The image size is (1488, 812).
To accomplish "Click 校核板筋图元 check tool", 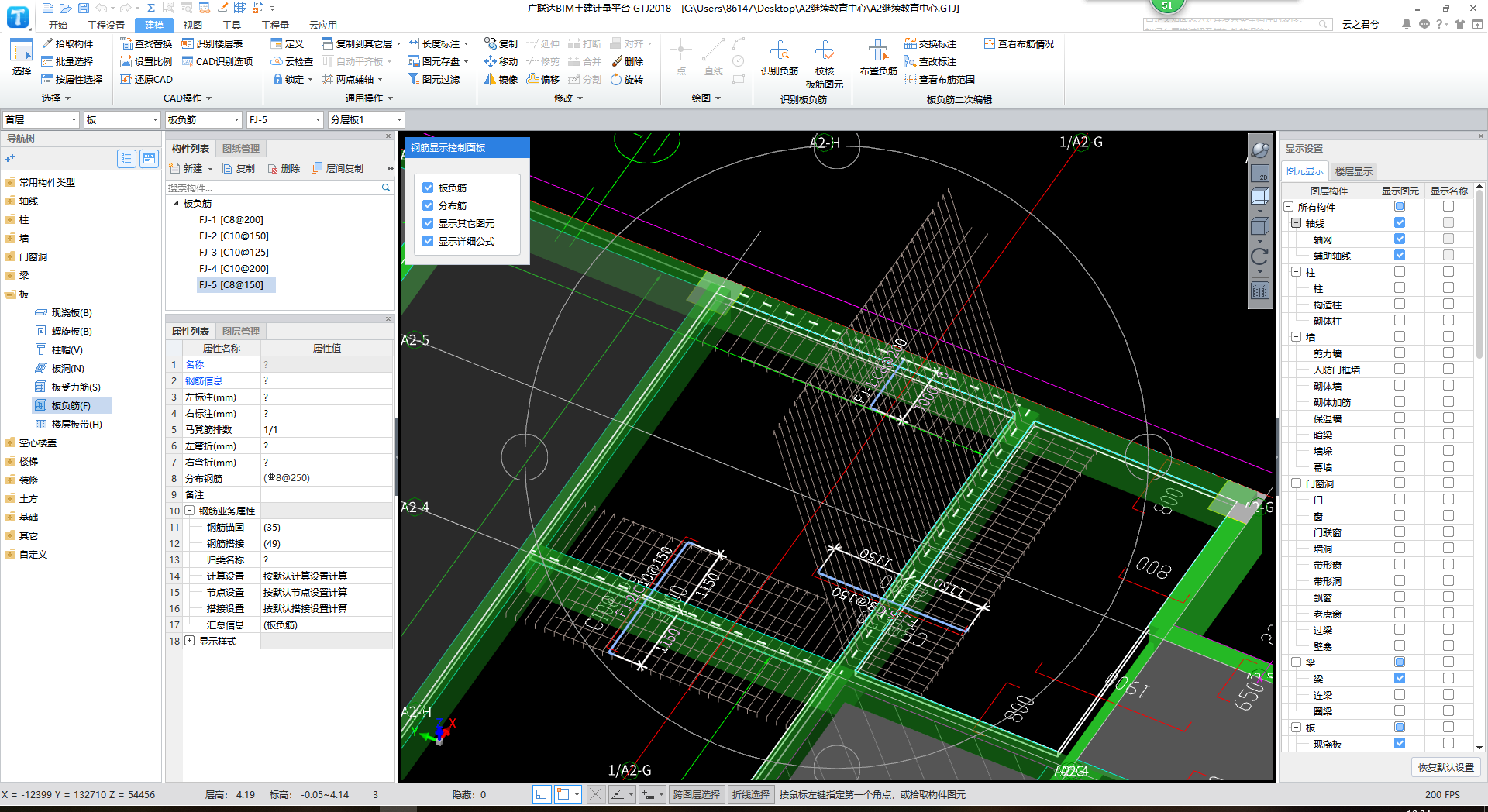I will point(824,64).
